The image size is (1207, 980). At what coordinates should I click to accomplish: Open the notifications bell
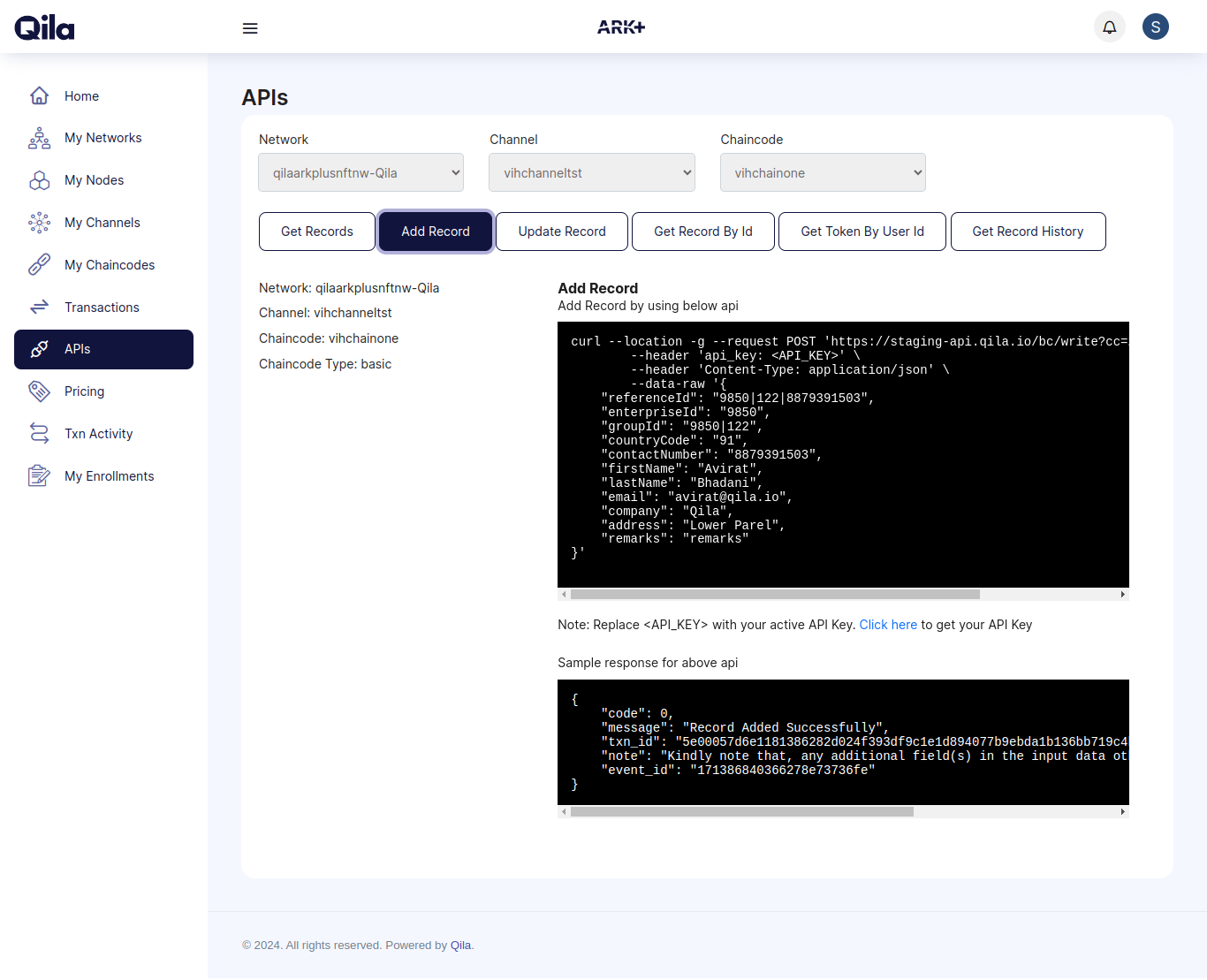pos(1110,27)
